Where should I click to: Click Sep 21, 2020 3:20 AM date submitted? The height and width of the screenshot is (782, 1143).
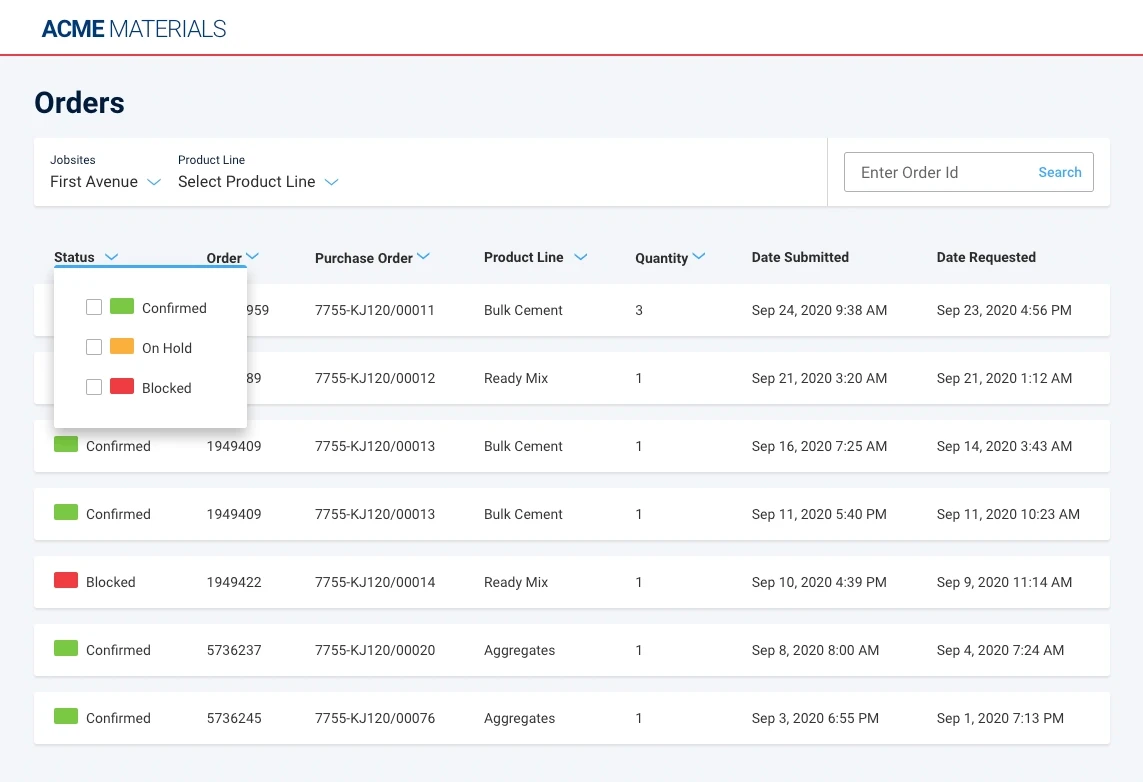click(819, 378)
